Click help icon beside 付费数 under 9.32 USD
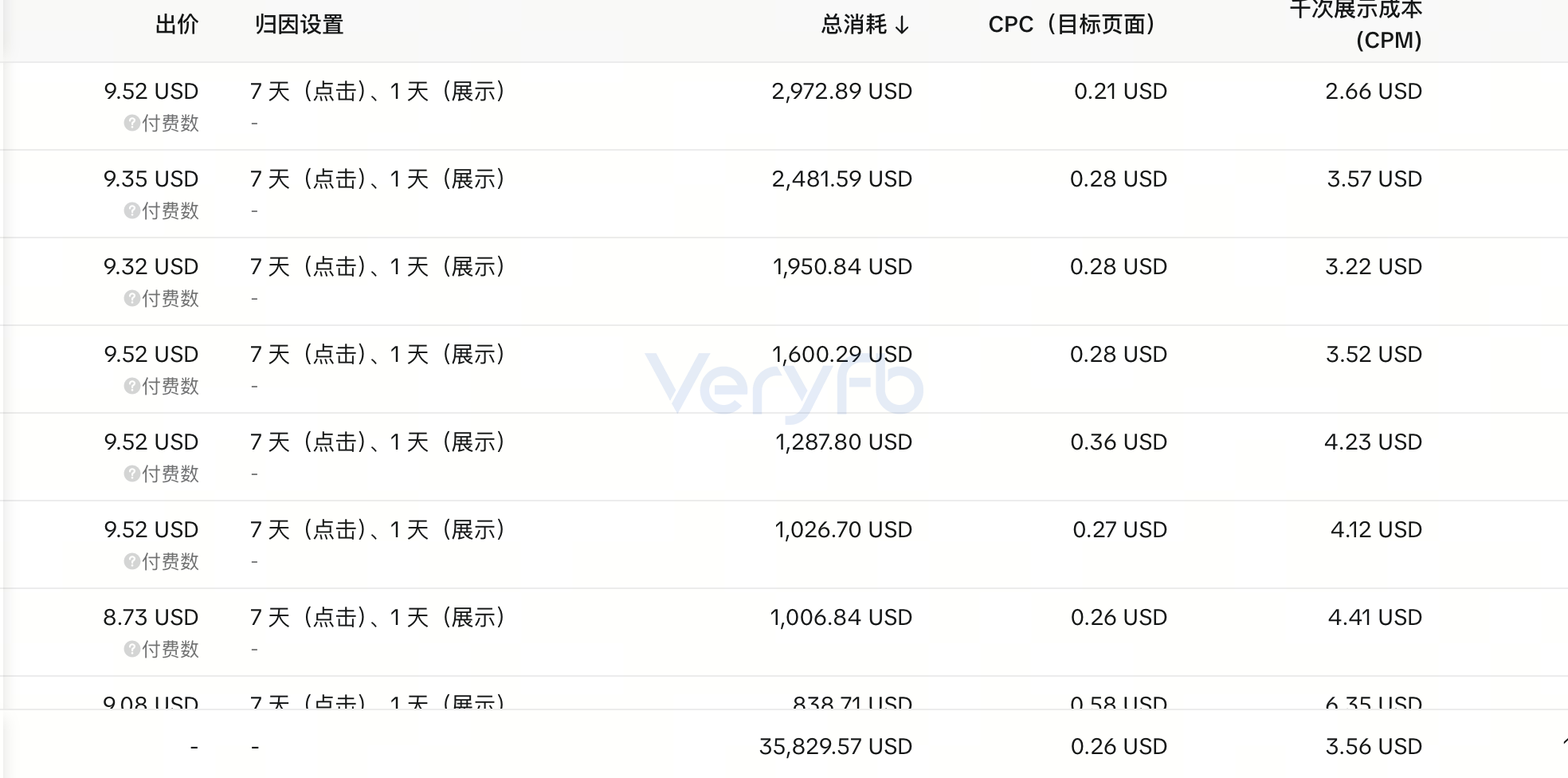Screen dimensions: 1568x778 pyautogui.click(x=131, y=299)
